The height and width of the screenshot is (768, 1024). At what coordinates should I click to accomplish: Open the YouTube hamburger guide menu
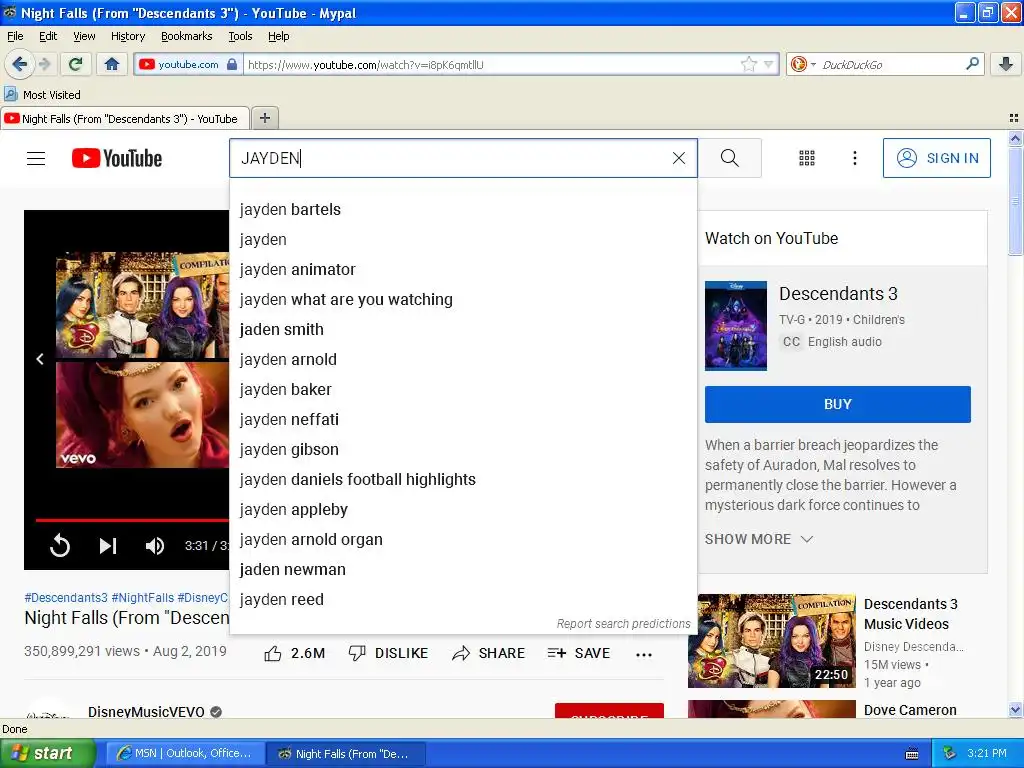click(36, 158)
